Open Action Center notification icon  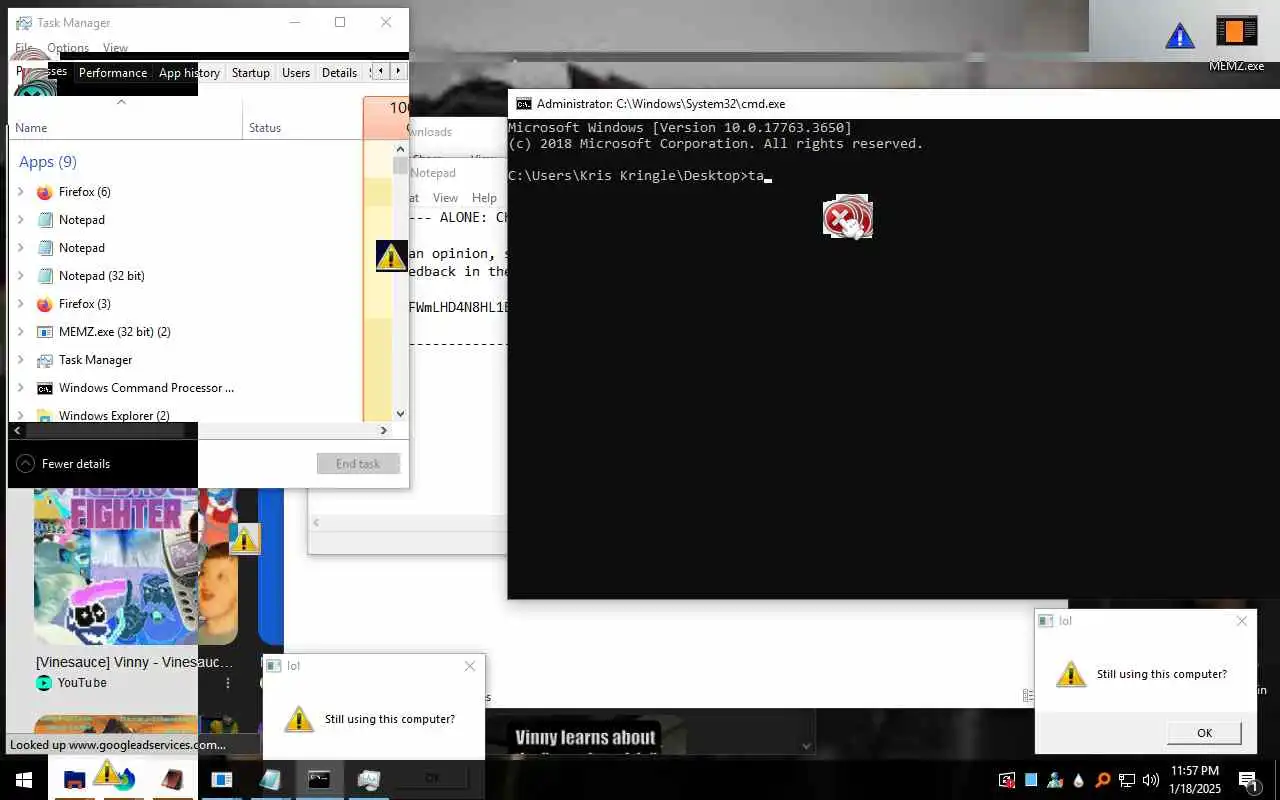1249,780
